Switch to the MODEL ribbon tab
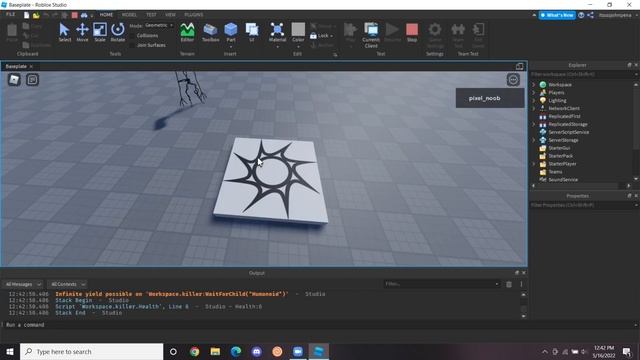 [129, 15]
